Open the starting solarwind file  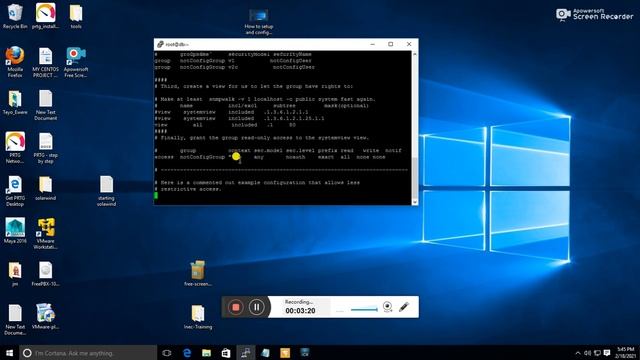(x=106, y=191)
